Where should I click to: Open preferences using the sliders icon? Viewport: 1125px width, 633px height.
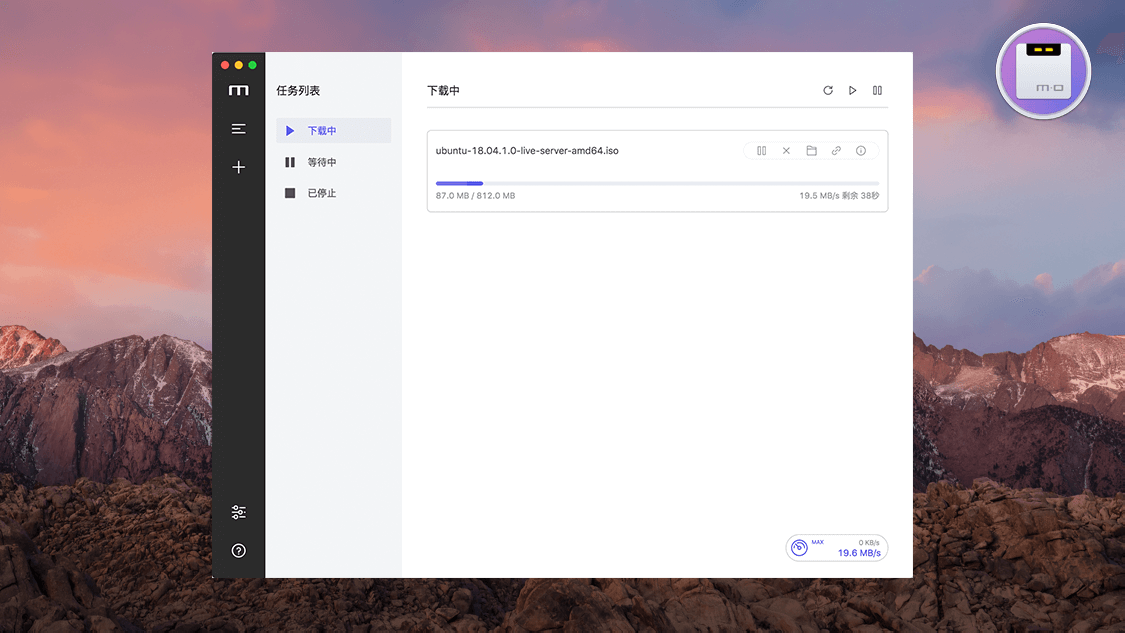[x=238, y=512]
